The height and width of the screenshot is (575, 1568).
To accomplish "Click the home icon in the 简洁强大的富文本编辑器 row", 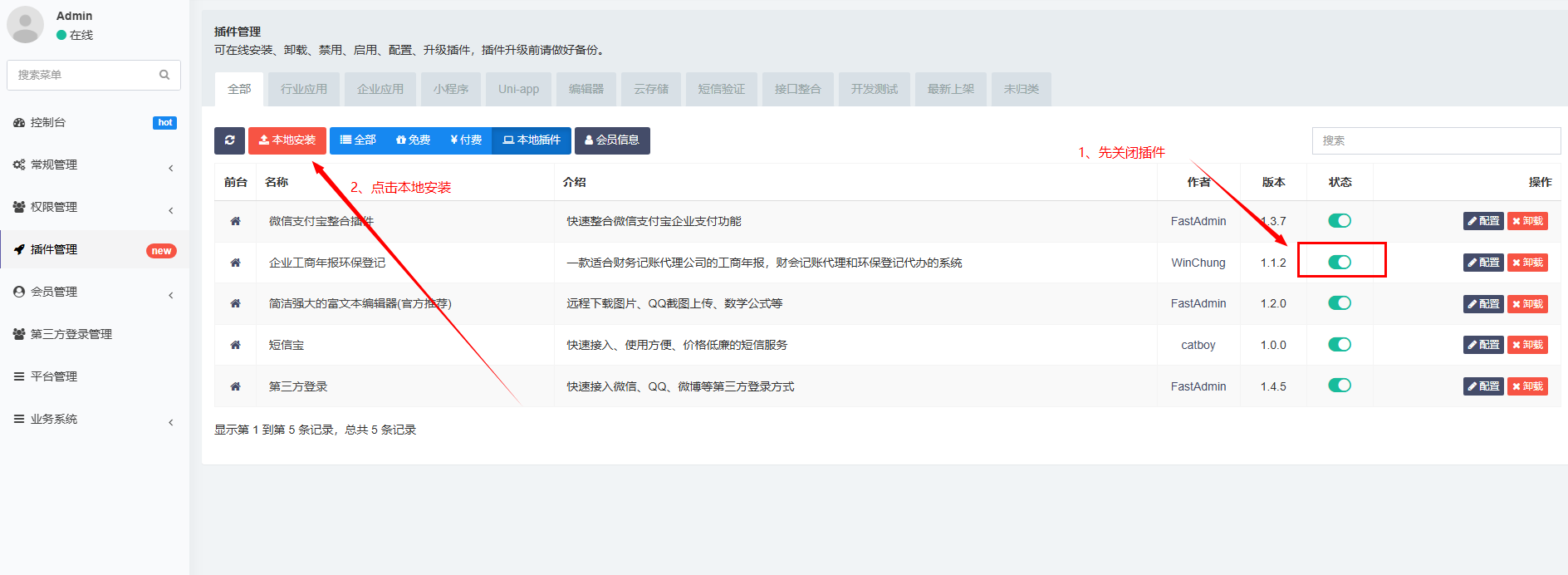I will 236,303.
